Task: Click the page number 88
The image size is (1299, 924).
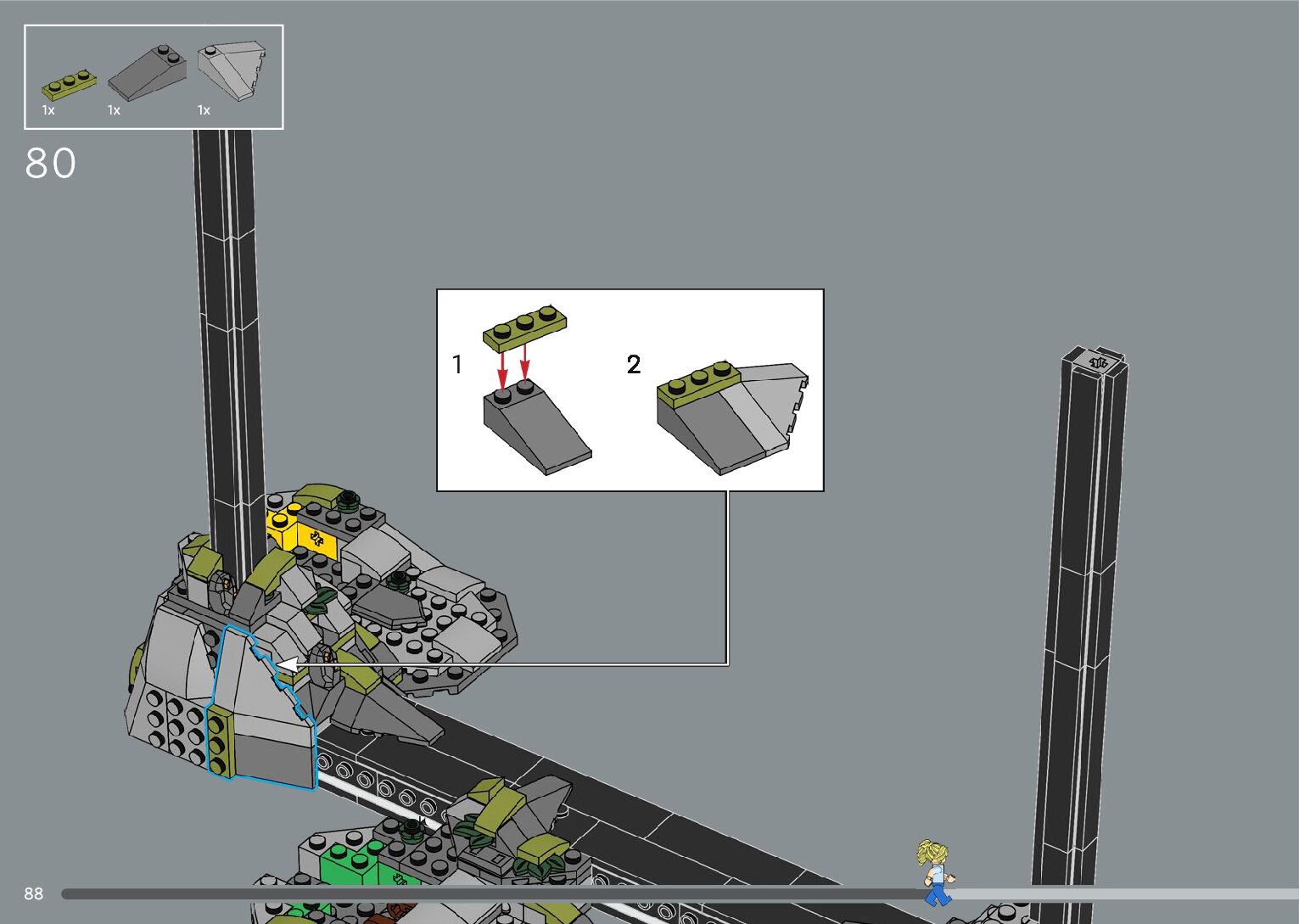Action: pos(33,893)
